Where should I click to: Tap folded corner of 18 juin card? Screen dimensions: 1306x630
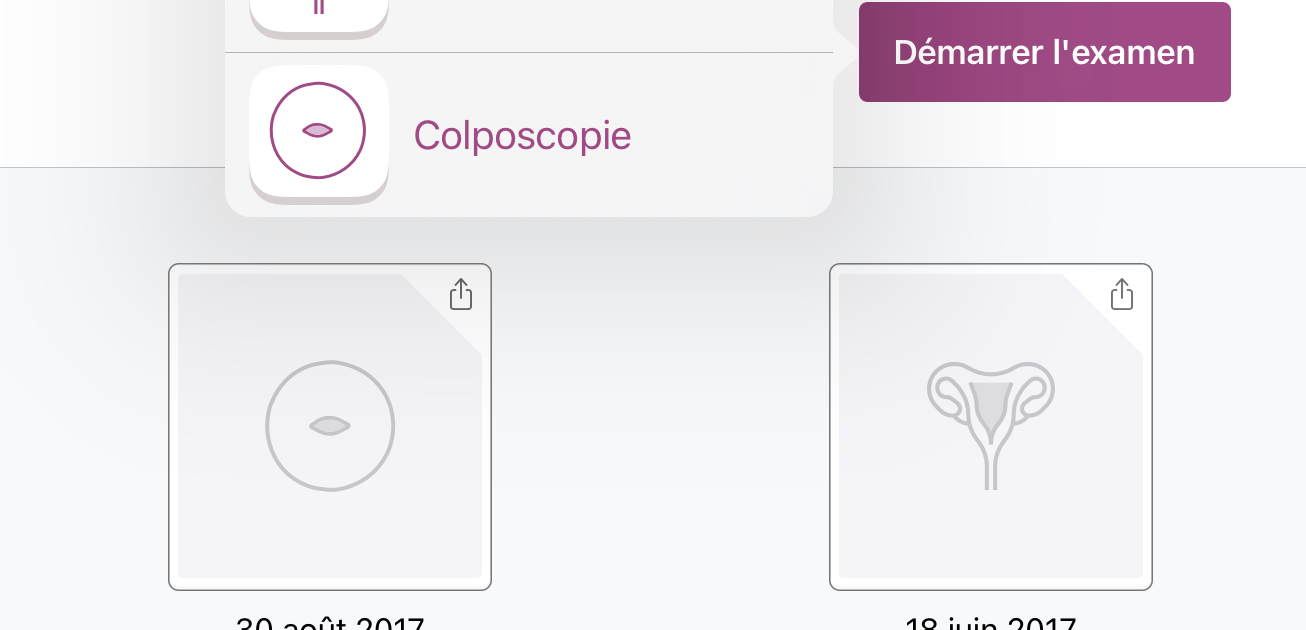(x=1105, y=312)
